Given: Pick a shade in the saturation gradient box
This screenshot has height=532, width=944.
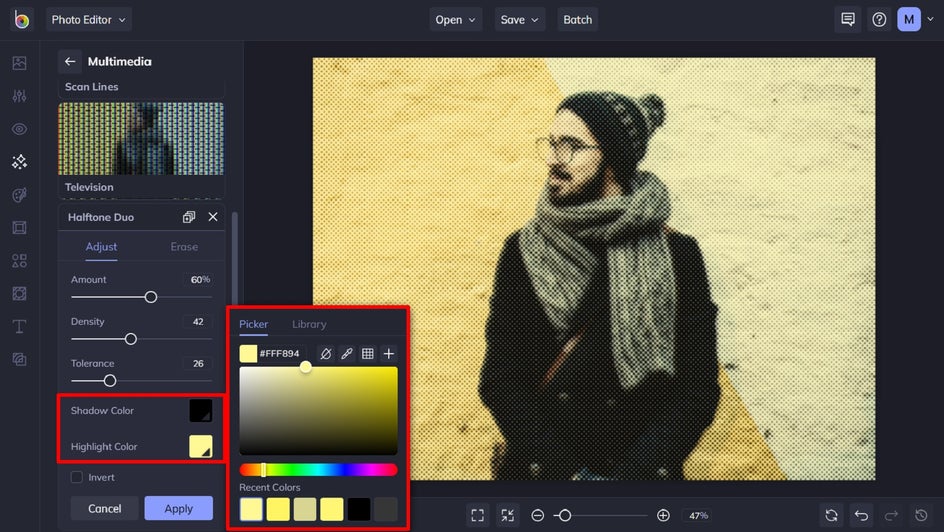Looking at the screenshot, I should [x=318, y=410].
